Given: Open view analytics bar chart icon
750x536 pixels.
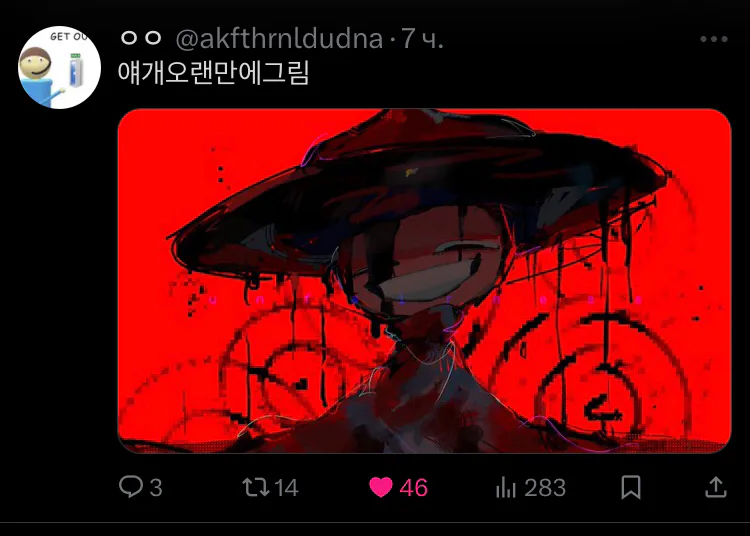Looking at the screenshot, I should [x=506, y=487].
